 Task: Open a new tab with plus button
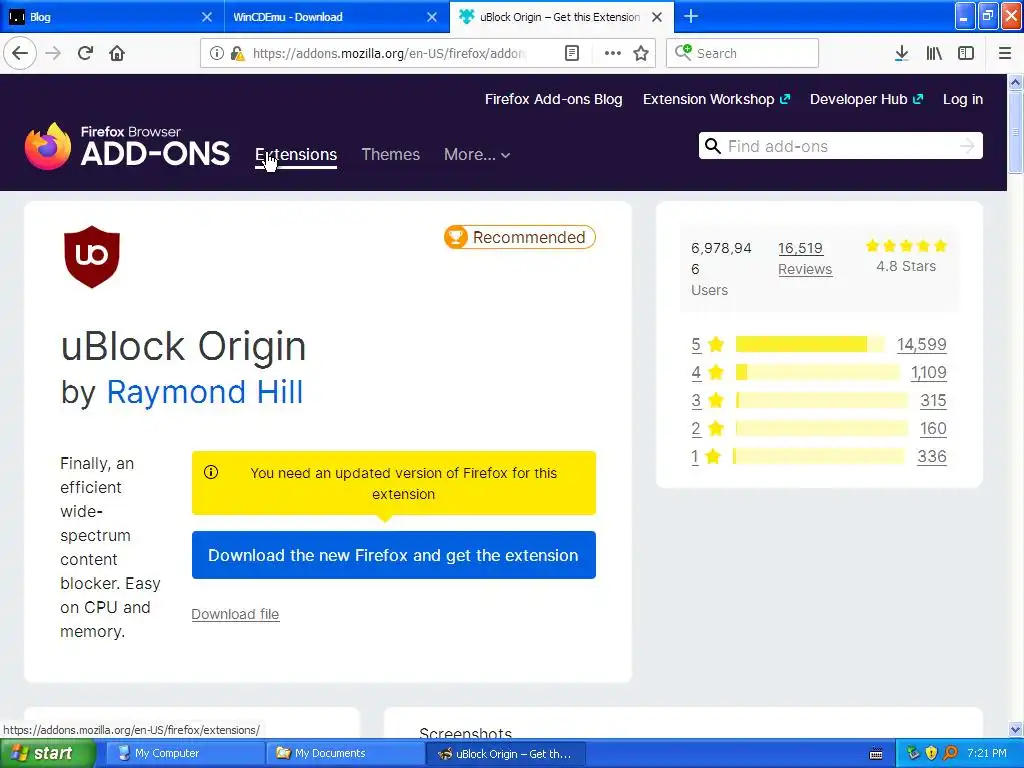(691, 16)
